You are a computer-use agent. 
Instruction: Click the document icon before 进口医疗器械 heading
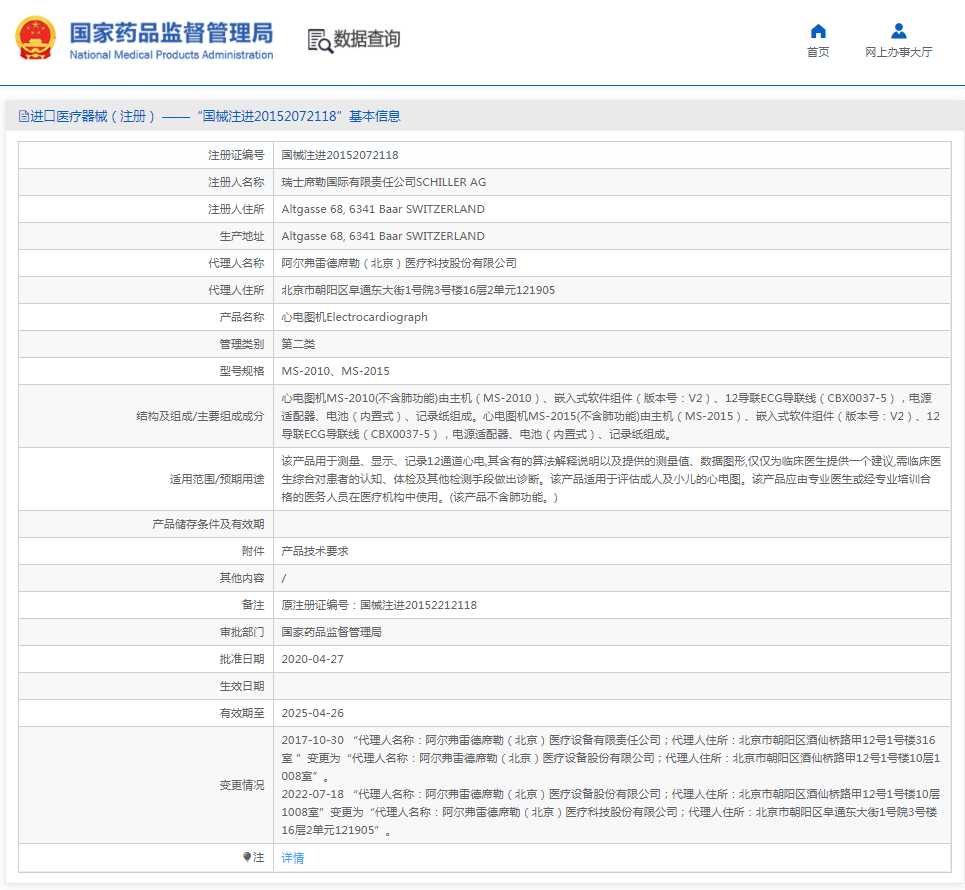click(23, 117)
